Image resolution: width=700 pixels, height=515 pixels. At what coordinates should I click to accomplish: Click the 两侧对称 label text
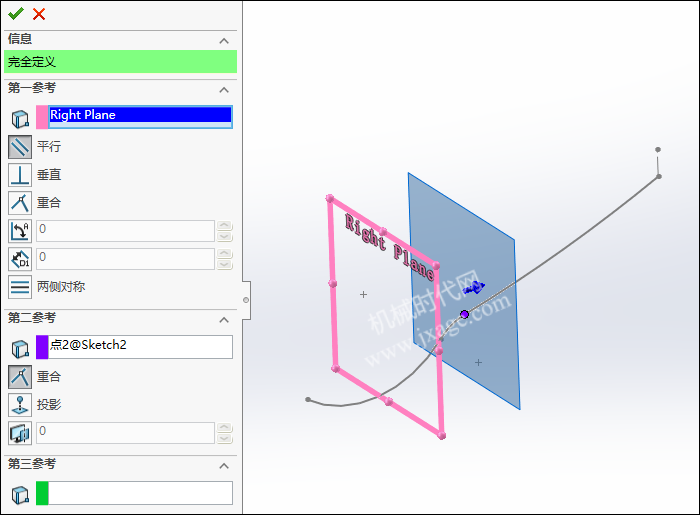(61, 287)
